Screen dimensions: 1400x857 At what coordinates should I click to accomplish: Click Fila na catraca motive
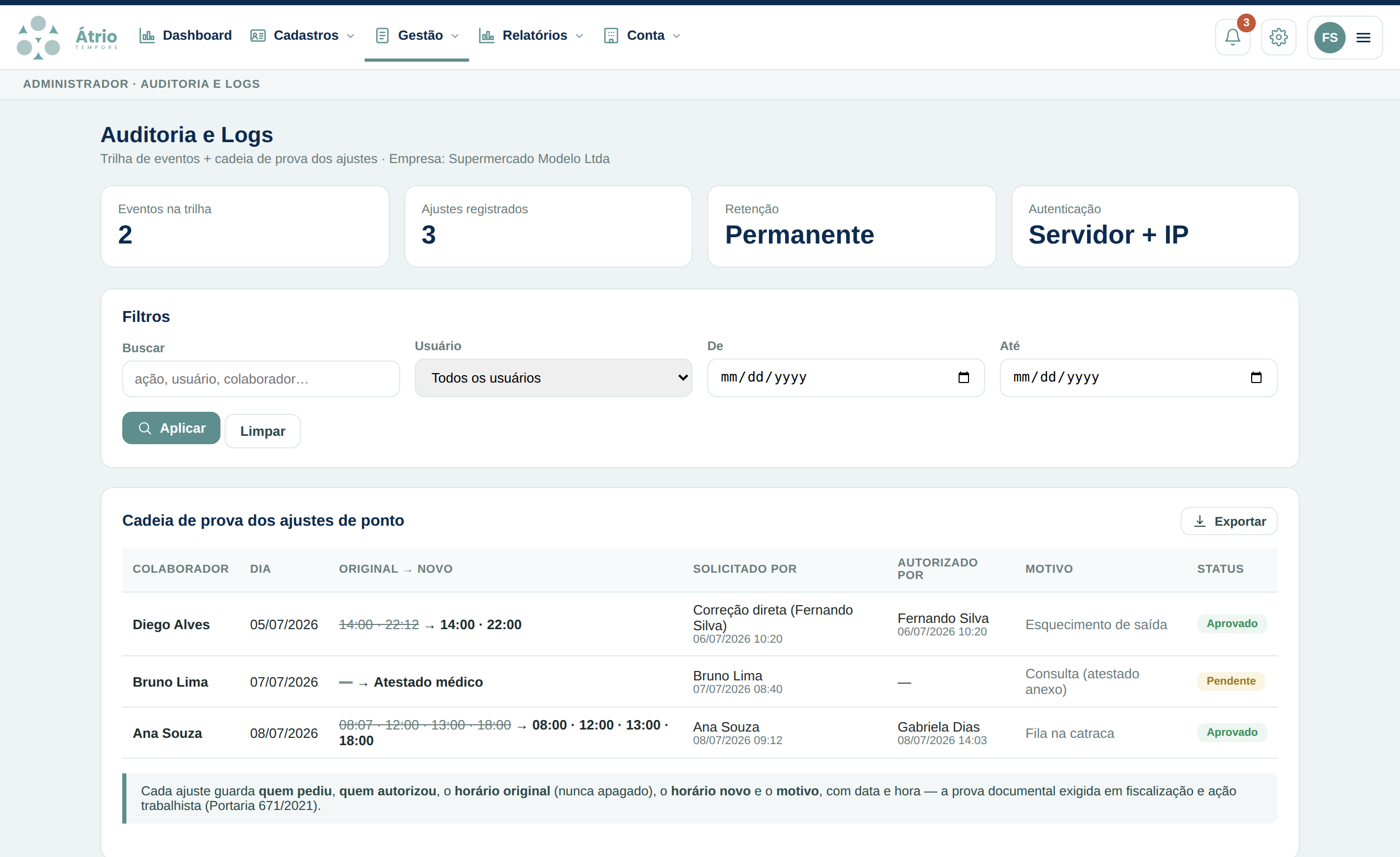pyautogui.click(x=1069, y=733)
